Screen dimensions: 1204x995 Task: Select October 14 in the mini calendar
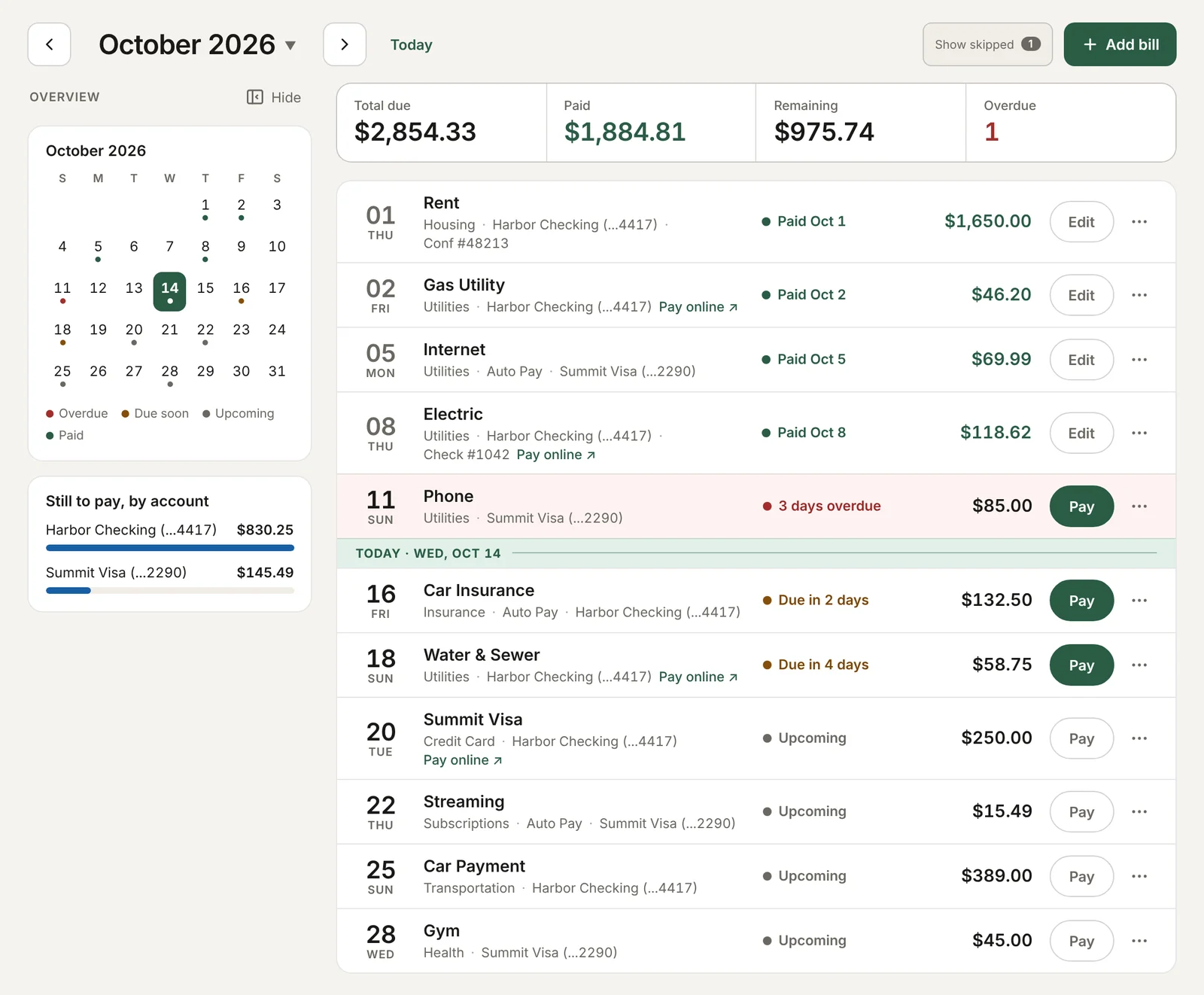tap(169, 291)
